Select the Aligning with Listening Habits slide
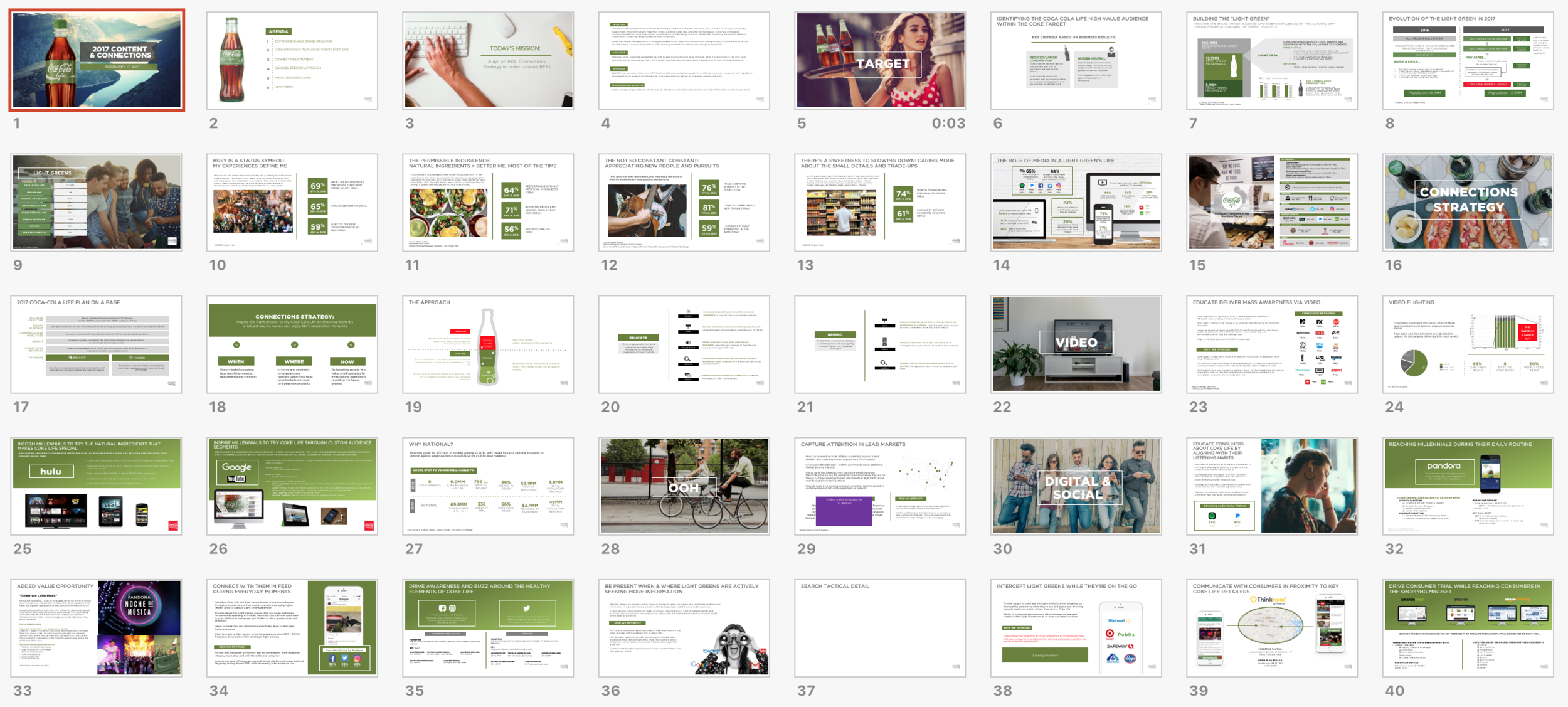The image size is (1568, 707). pyautogui.click(x=1272, y=486)
